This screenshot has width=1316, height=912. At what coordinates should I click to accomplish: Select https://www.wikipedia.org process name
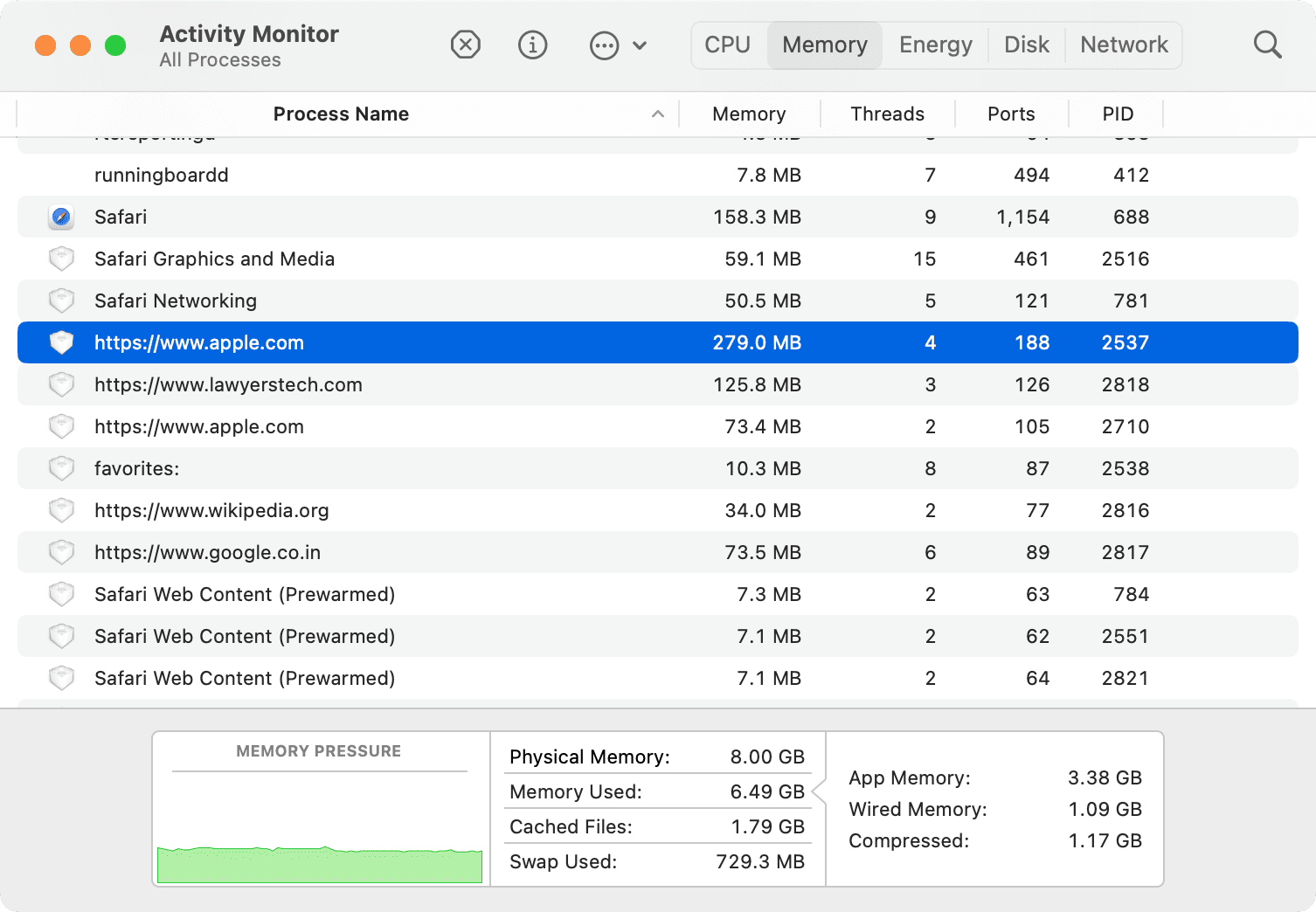pos(211,510)
